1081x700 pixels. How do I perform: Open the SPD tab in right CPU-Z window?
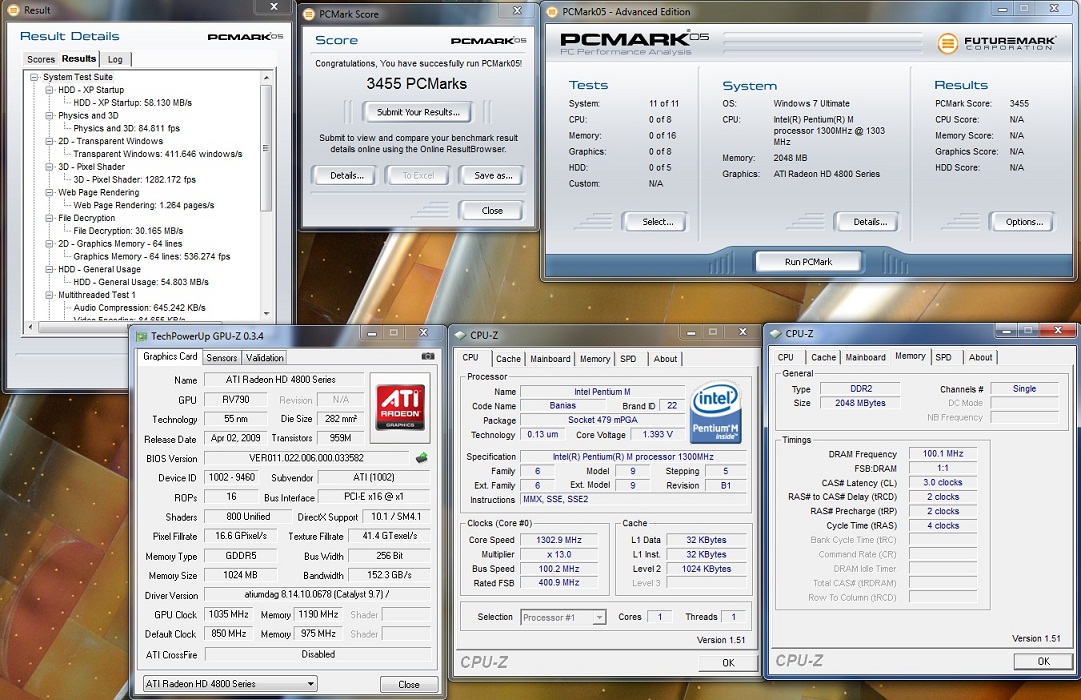[x=943, y=357]
